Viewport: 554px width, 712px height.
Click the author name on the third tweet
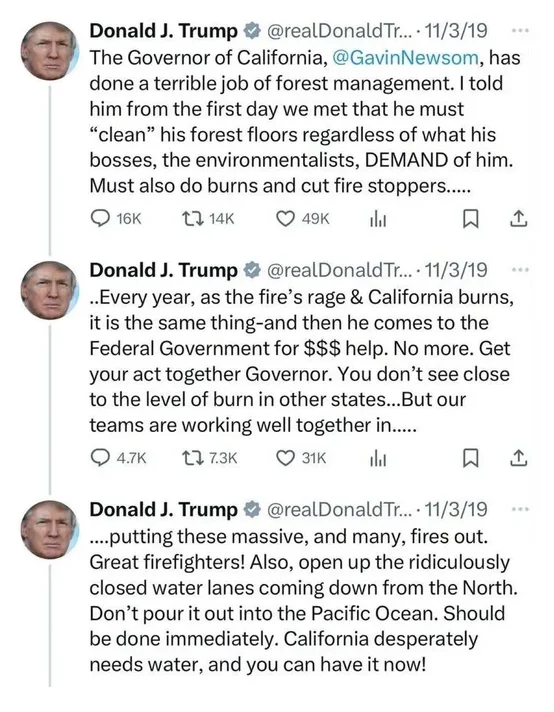pos(163,510)
